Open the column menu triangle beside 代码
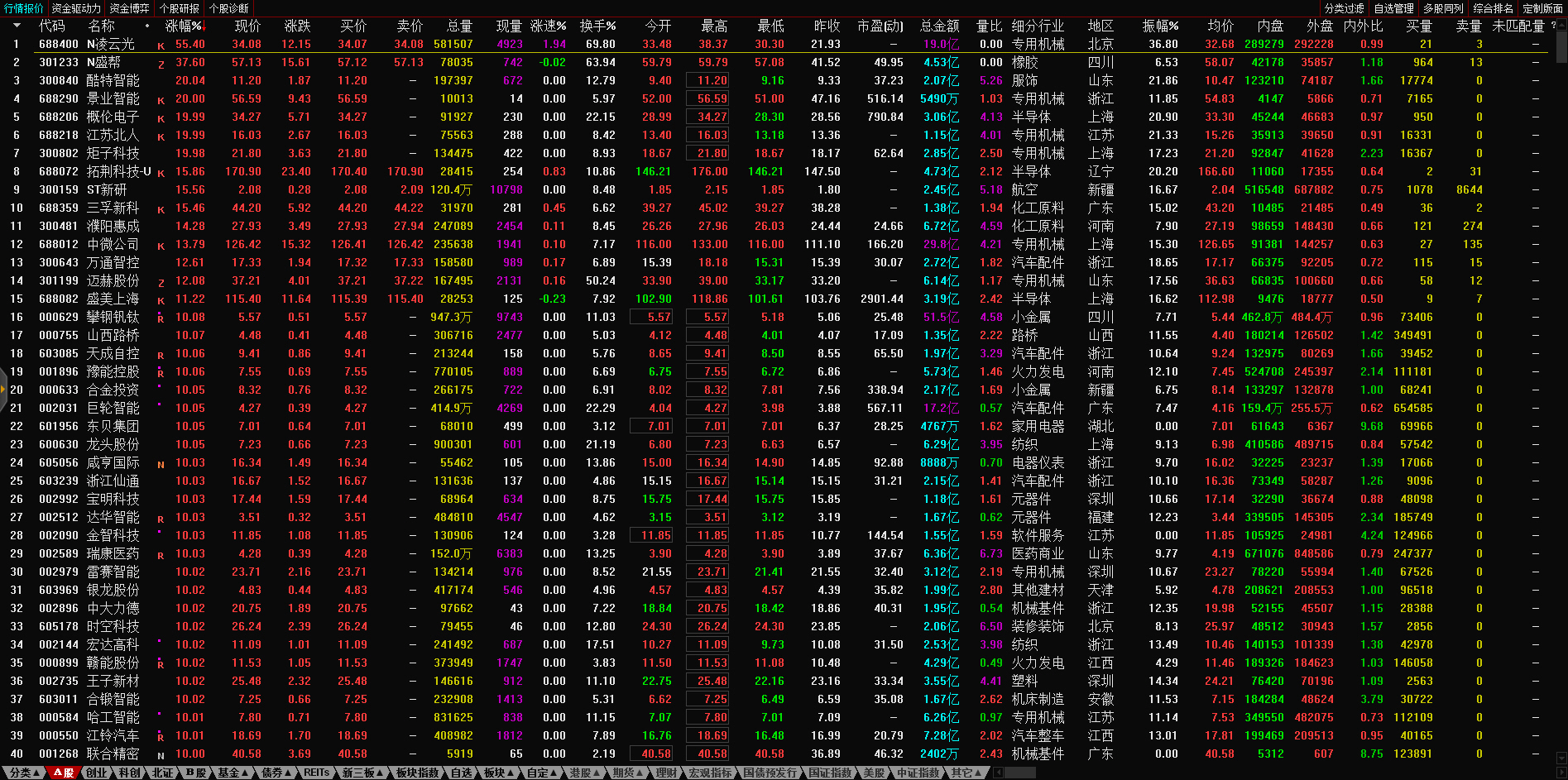Screen dimensions: 1568x780 point(17,26)
